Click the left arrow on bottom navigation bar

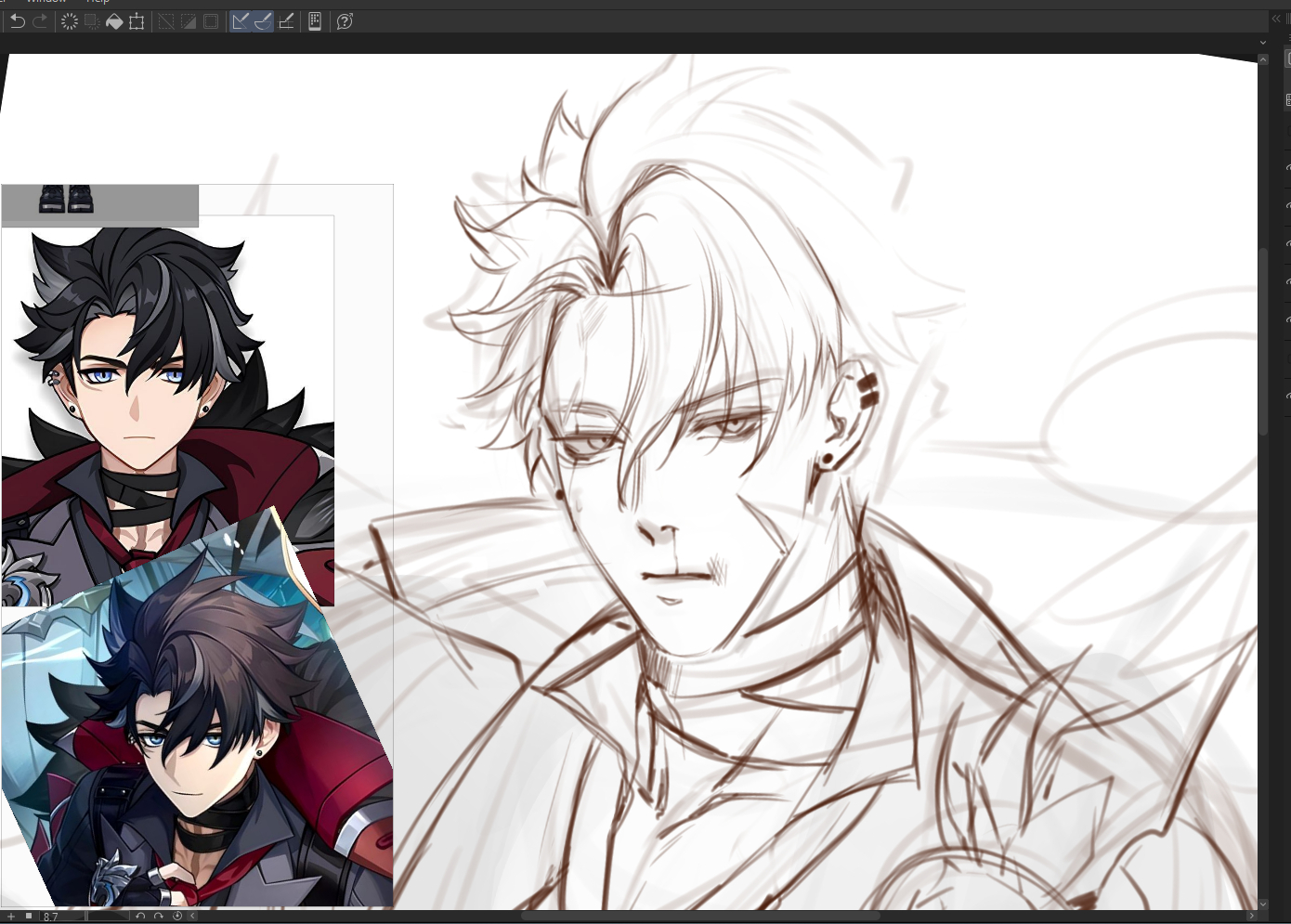(192, 917)
